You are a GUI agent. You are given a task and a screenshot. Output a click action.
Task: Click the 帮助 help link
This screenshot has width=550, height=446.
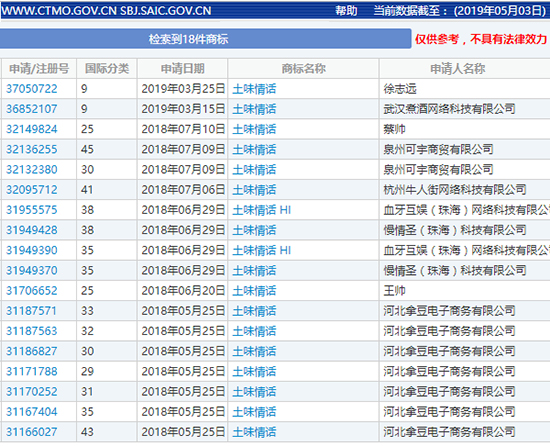pos(346,11)
